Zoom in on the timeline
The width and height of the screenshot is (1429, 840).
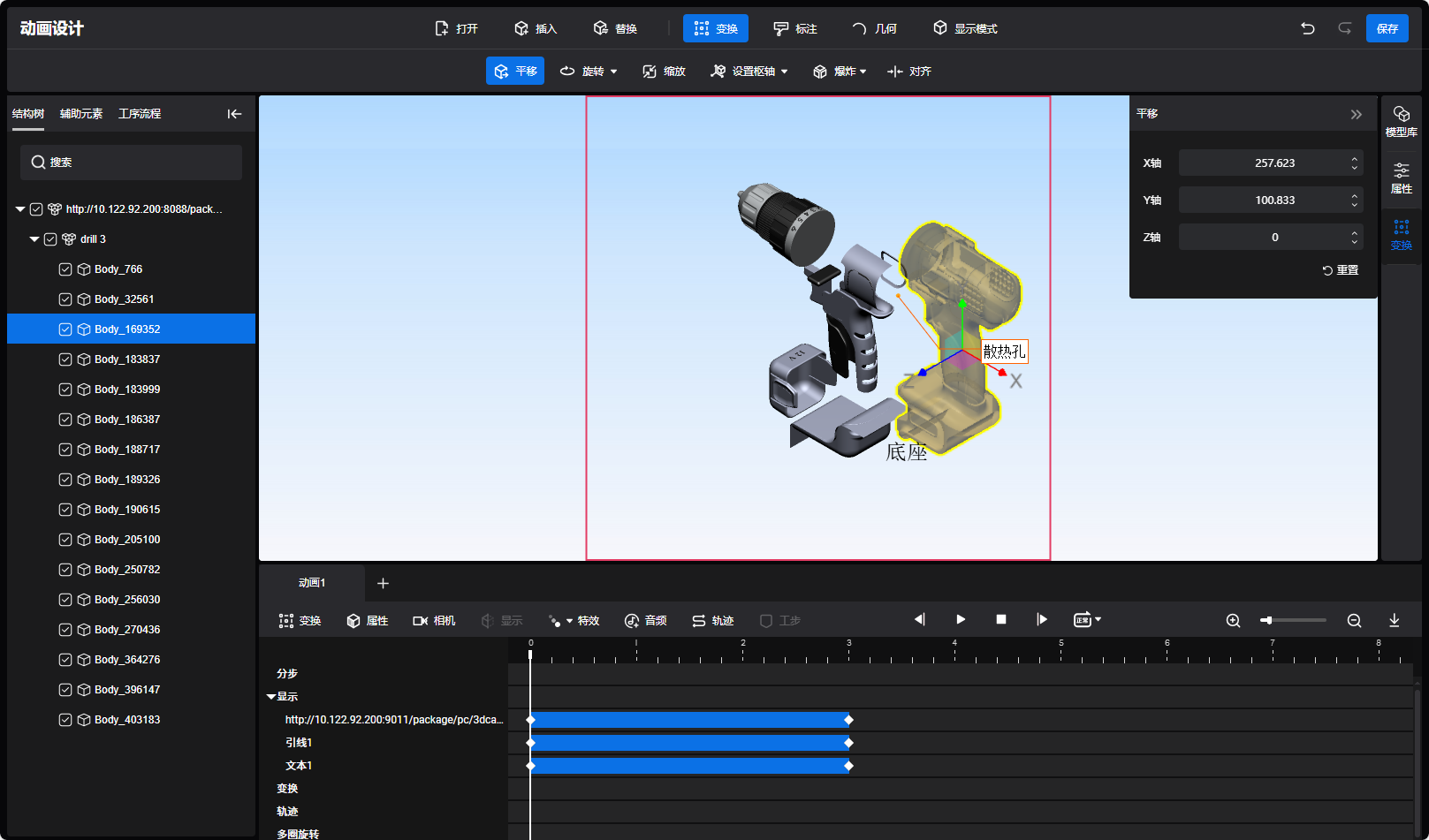click(1233, 621)
